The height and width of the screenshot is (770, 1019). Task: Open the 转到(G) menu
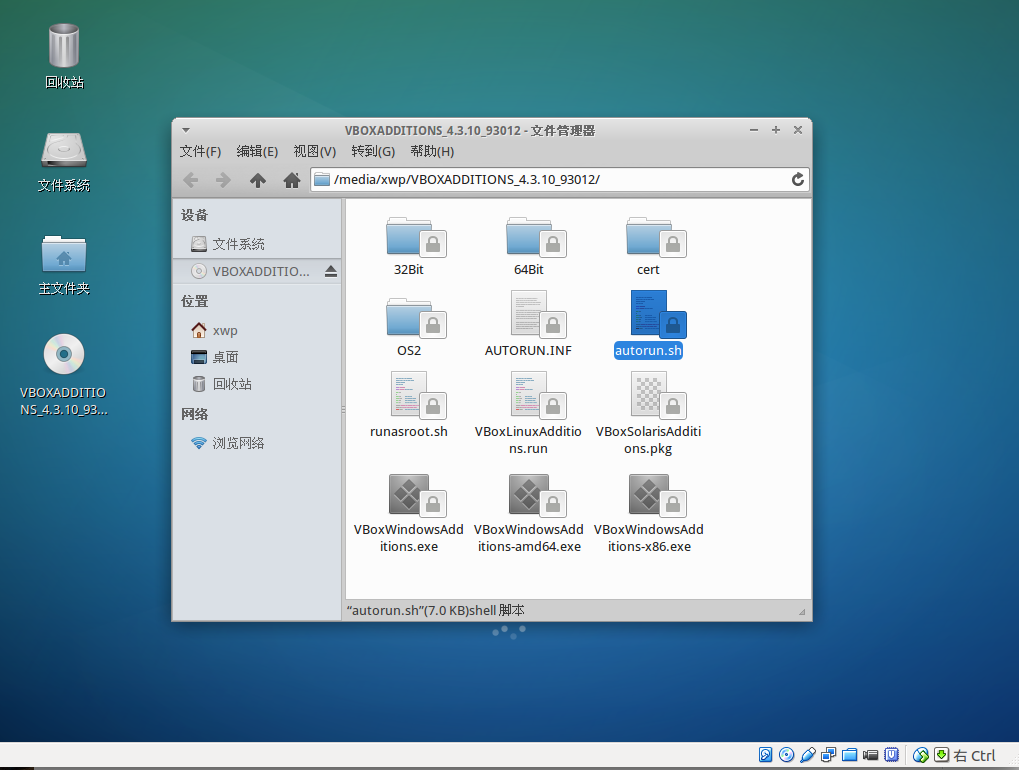click(373, 151)
